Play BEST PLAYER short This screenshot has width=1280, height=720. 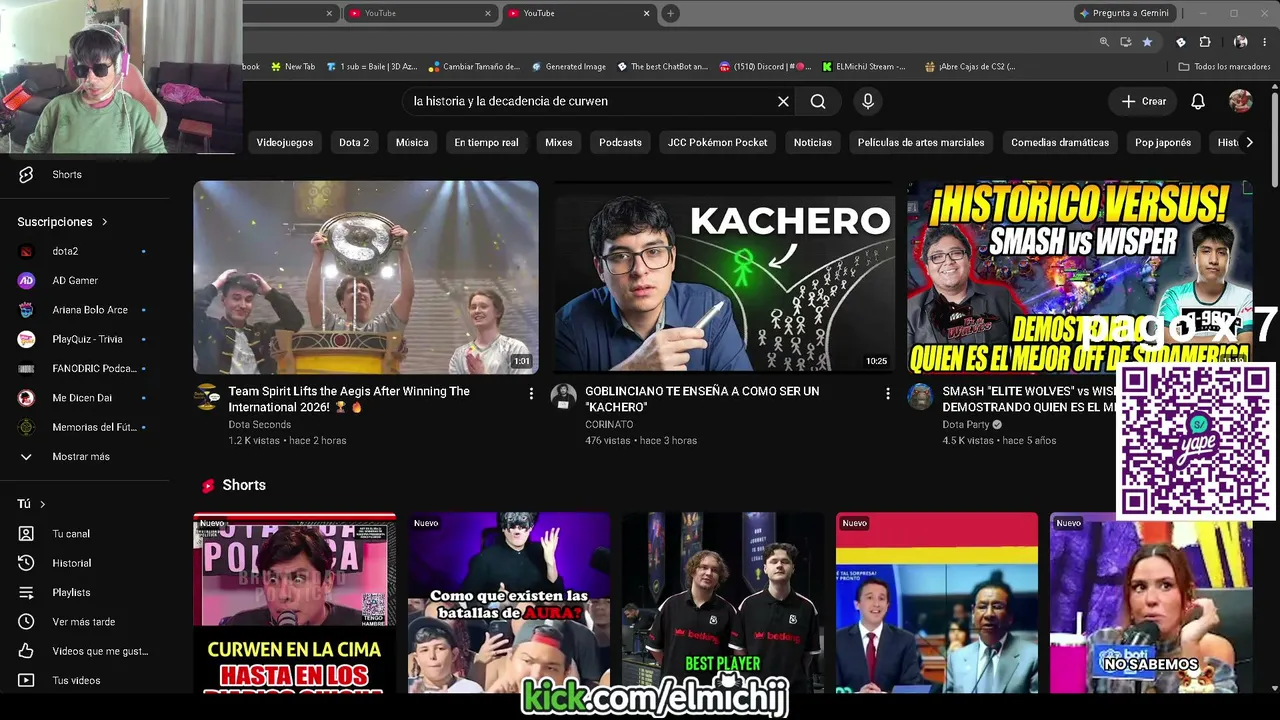(x=723, y=603)
